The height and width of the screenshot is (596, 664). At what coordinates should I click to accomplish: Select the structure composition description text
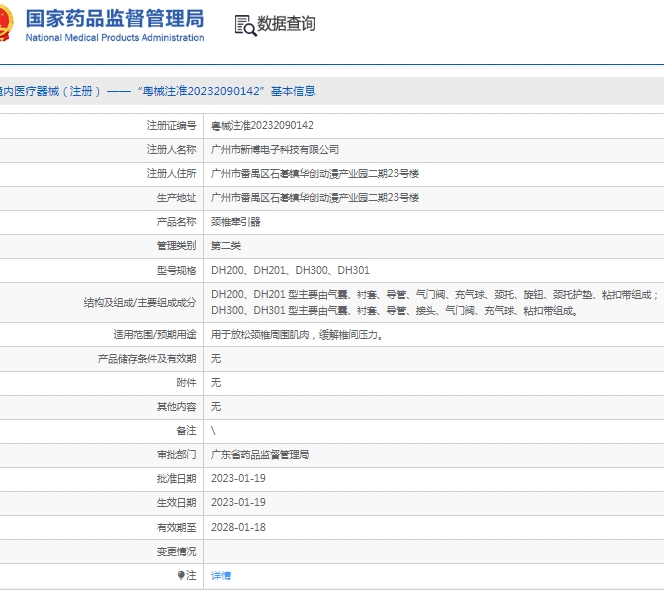434,302
